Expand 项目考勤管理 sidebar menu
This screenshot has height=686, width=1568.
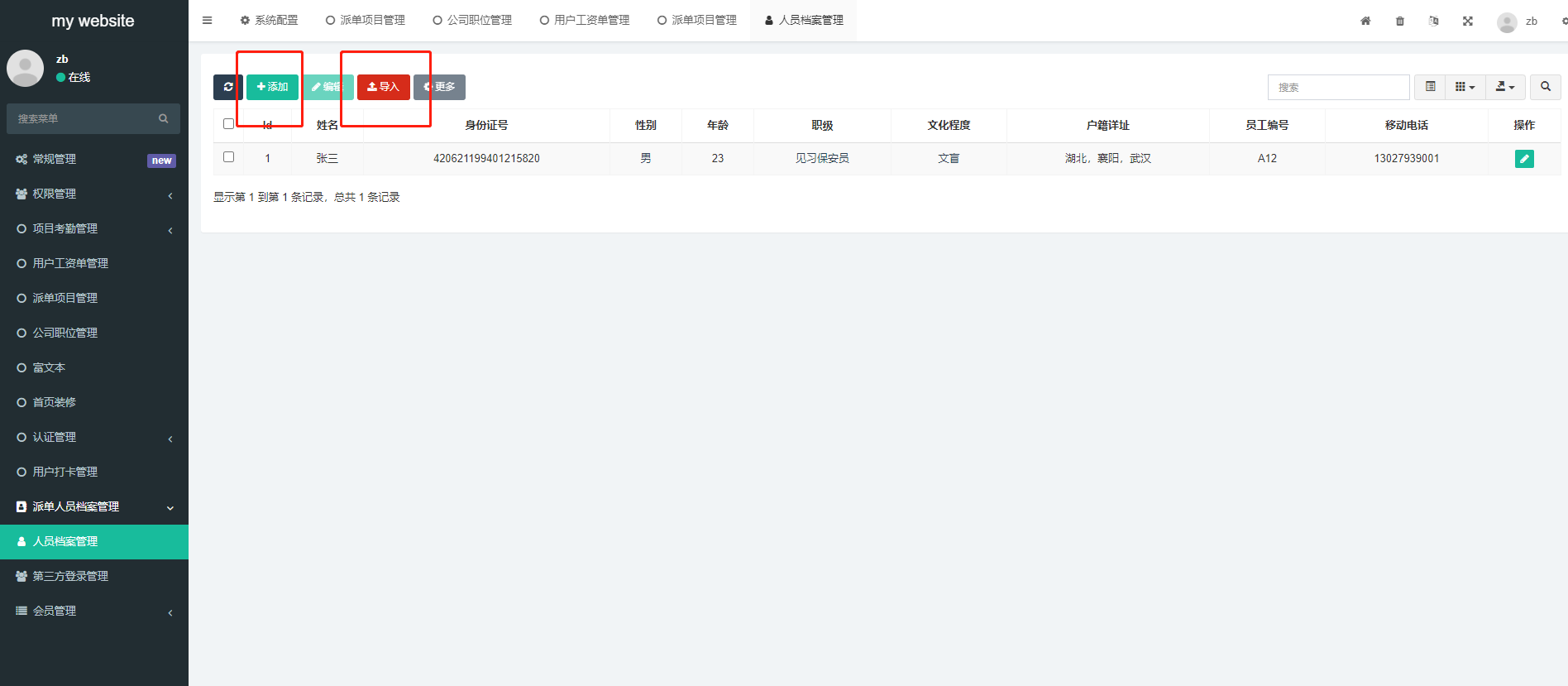pyautogui.click(x=94, y=228)
